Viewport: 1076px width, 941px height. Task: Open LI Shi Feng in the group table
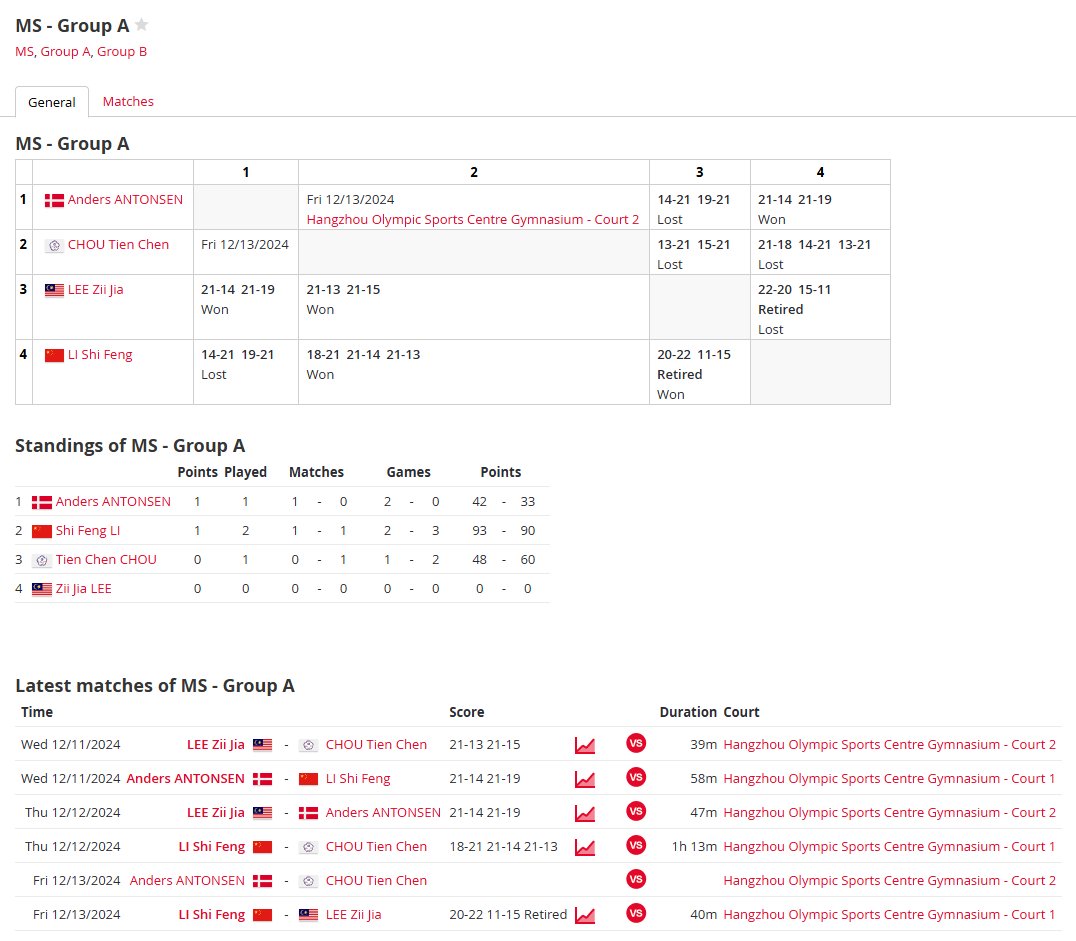click(x=100, y=355)
